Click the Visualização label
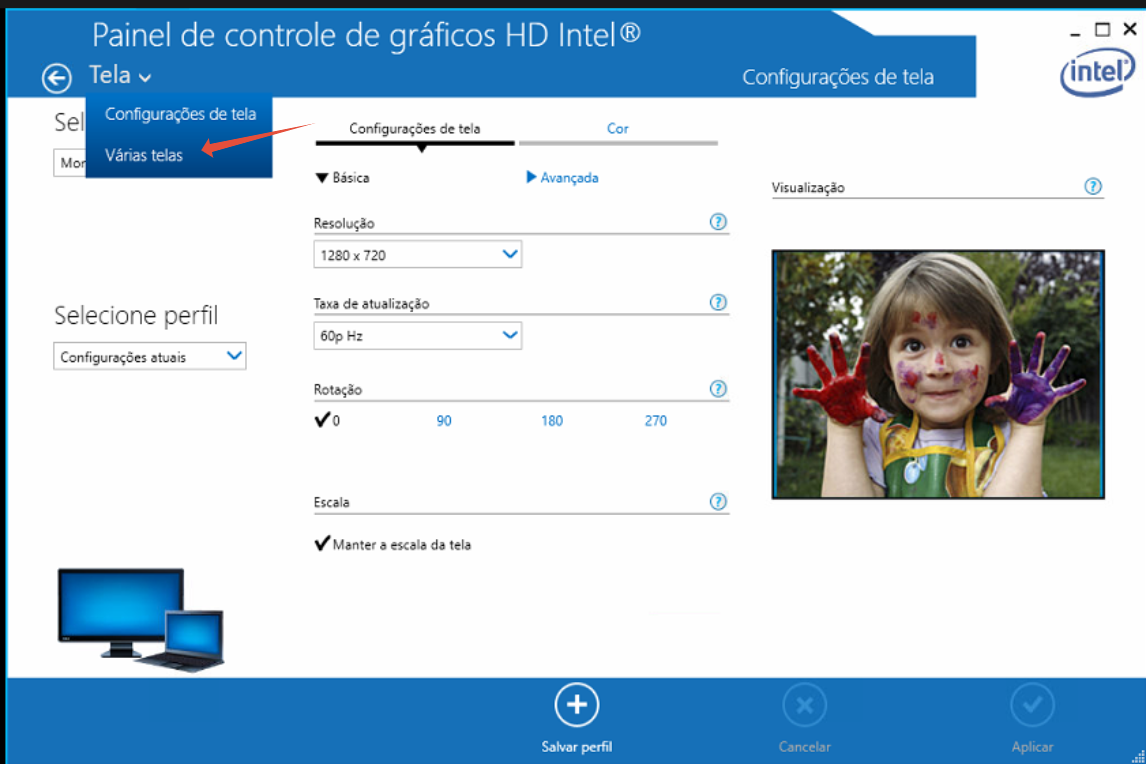Viewport: 1146px width, 764px height. (808, 187)
